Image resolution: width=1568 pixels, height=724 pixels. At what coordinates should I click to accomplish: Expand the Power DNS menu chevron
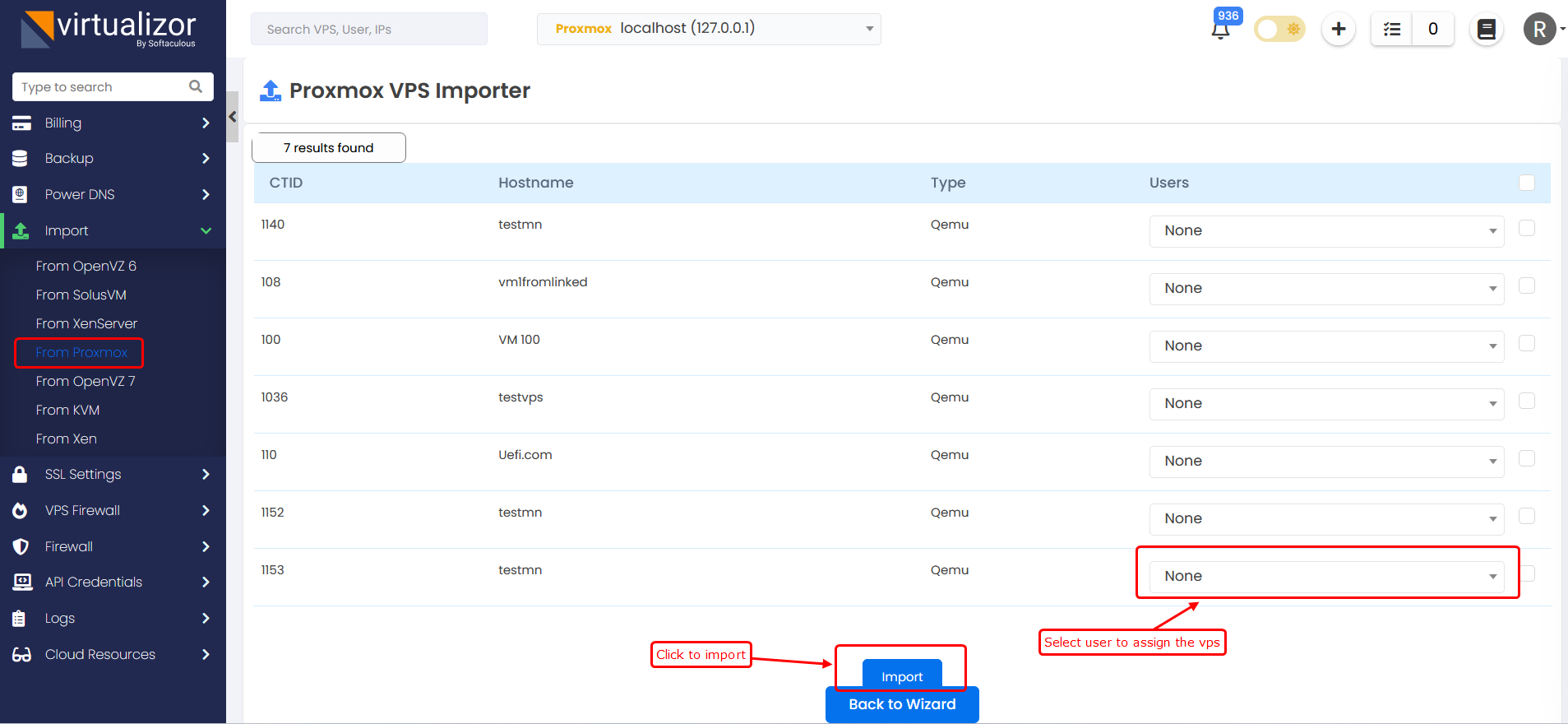[x=206, y=194]
